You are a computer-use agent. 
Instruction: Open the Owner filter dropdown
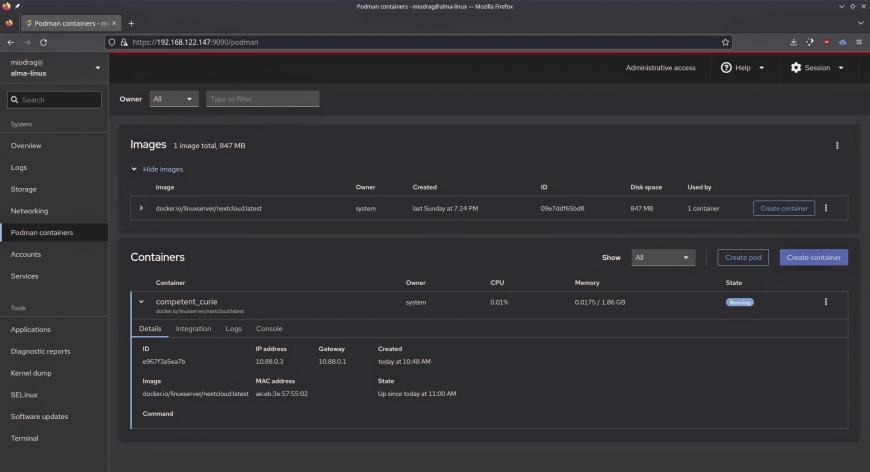[x=174, y=99]
